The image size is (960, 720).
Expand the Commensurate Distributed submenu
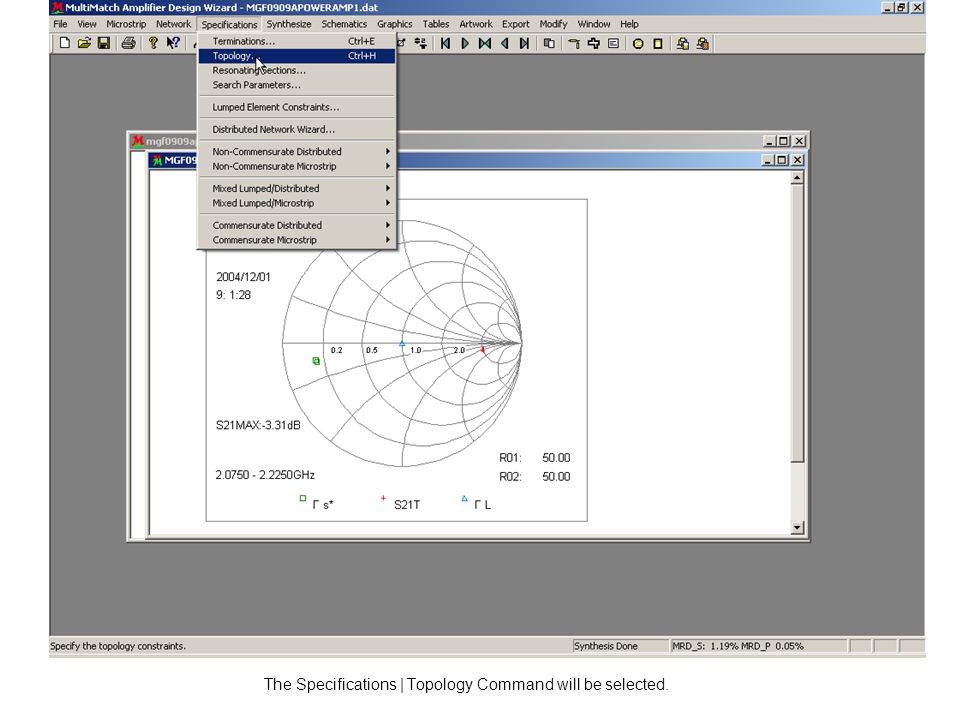[x=297, y=225]
